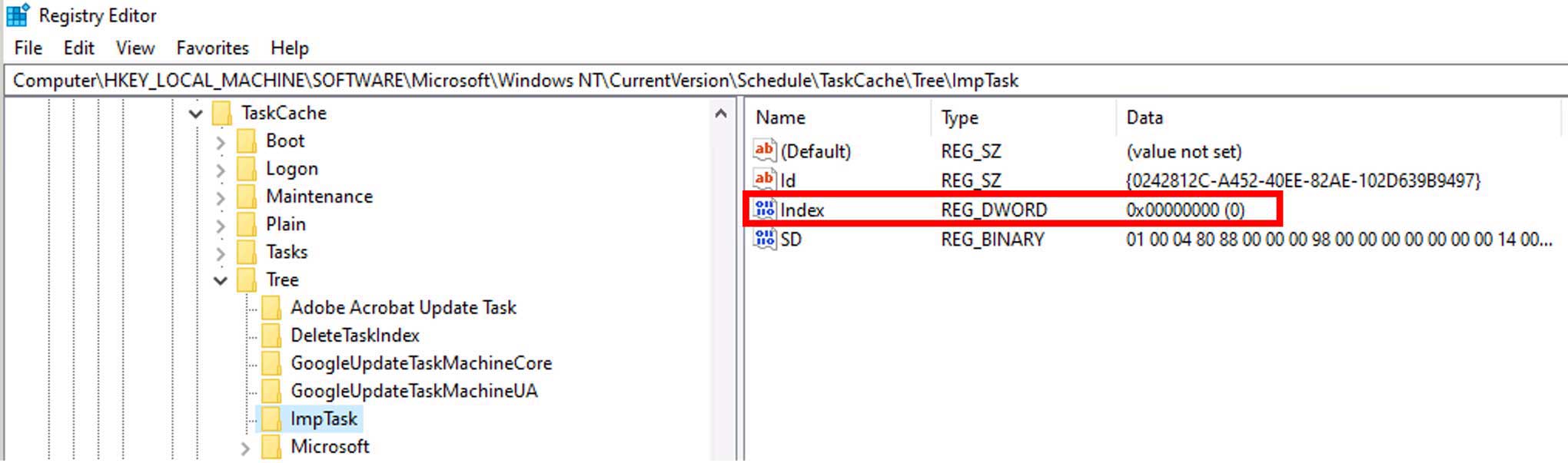The width and height of the screenshot is (1568, 463).
Task: Open the File menu
Action: [28, 48]
